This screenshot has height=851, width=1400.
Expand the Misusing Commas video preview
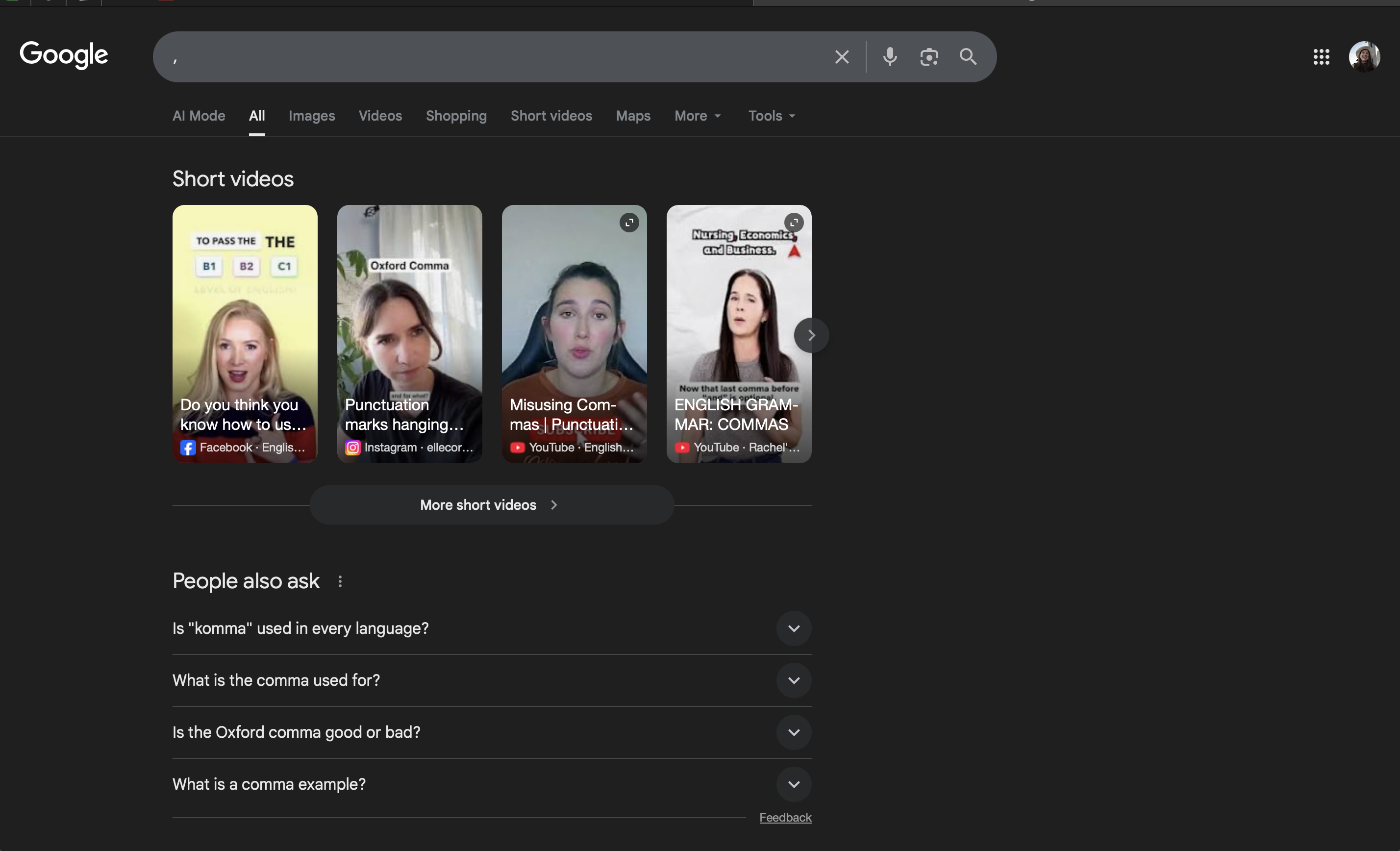tap(629, 223)
